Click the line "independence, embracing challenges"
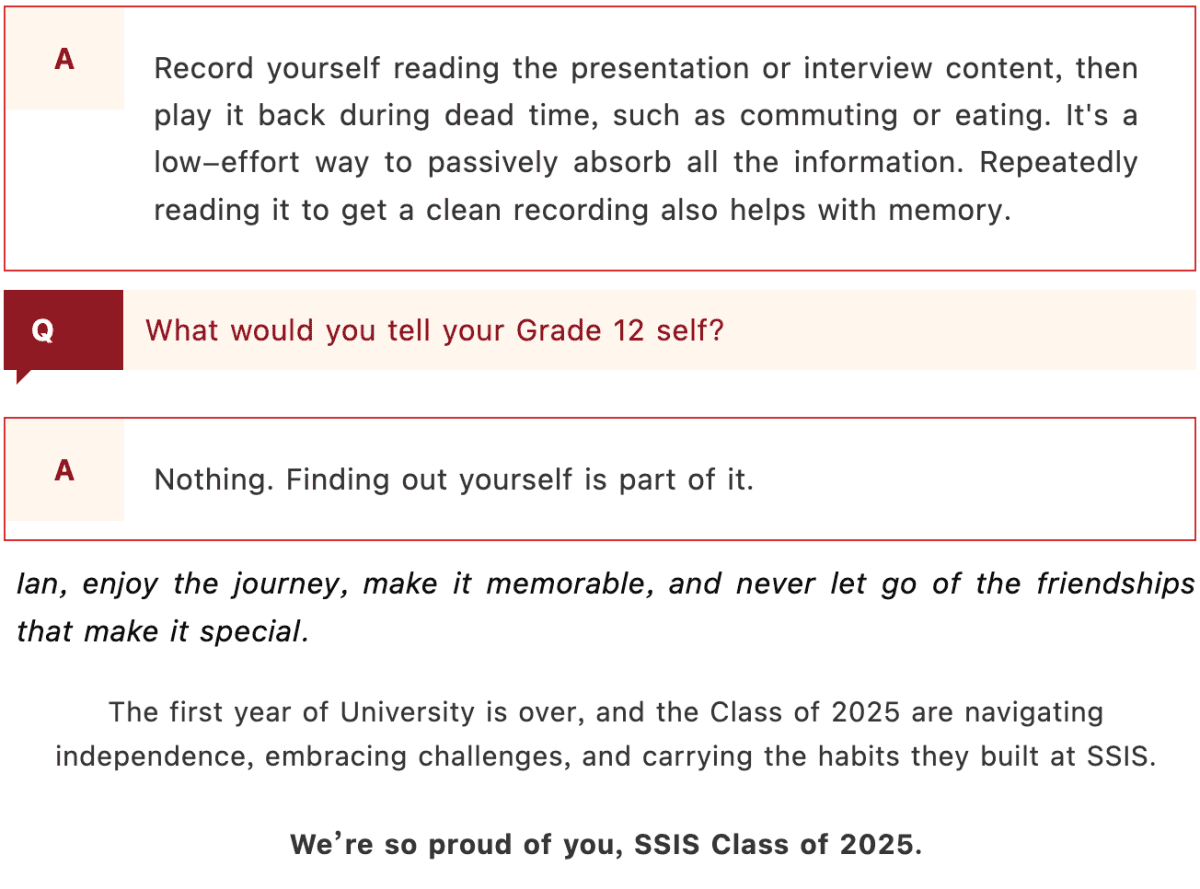Image resolution: width=1200 pixels, height=889 pixels. click(606, 755)
